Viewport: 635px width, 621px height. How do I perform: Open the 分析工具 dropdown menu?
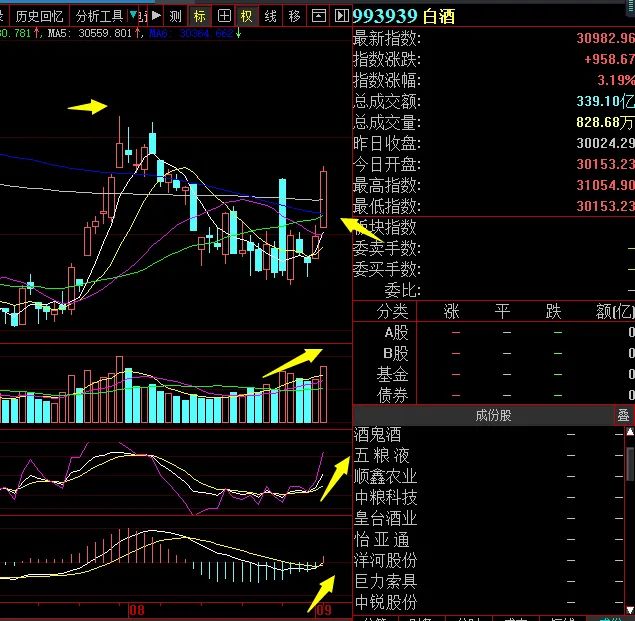pyautogui.click(x=103, y=16)
